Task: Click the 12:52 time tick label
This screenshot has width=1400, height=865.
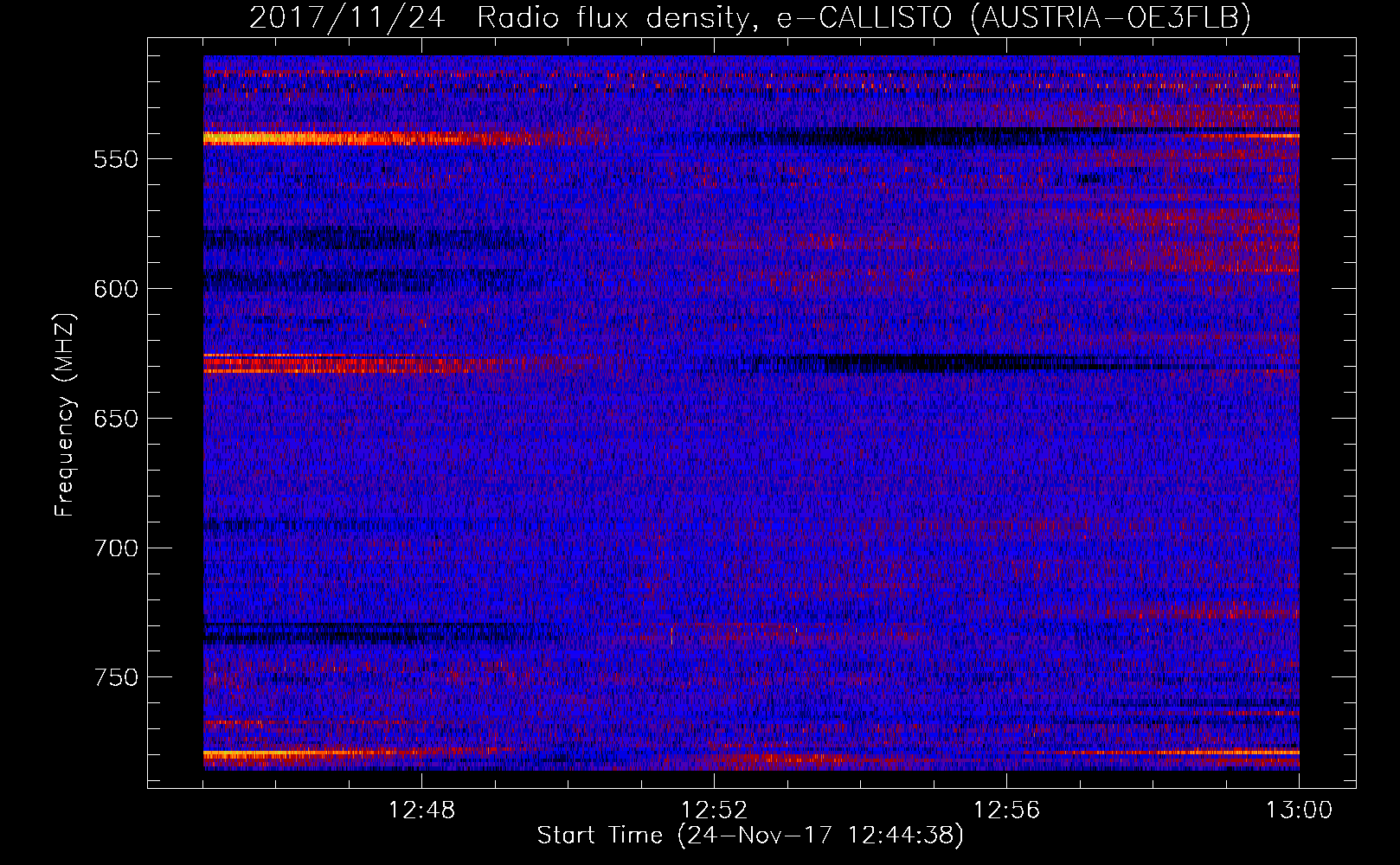Action: coord(714,811)
